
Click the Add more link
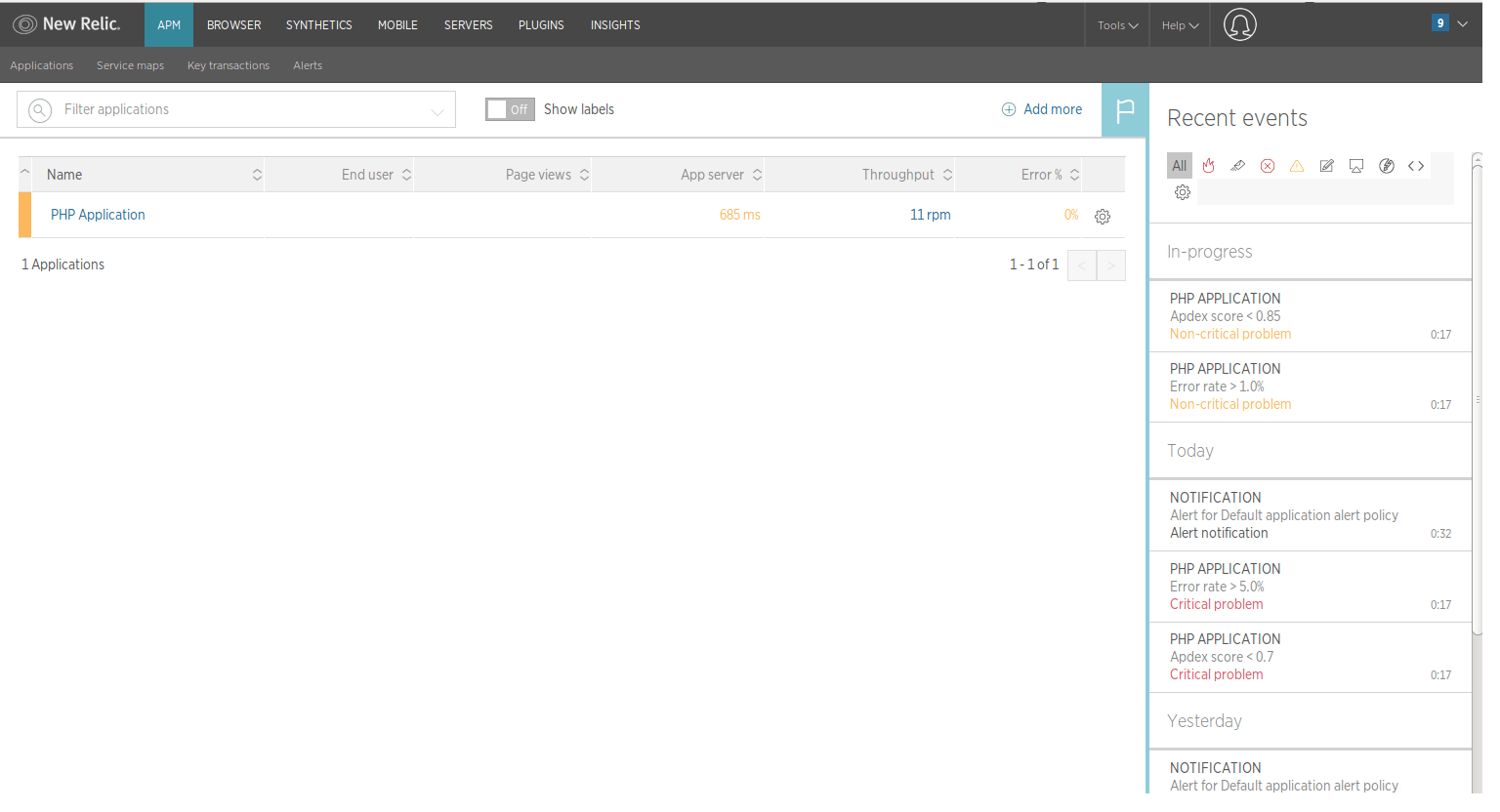click(1053, 109)
